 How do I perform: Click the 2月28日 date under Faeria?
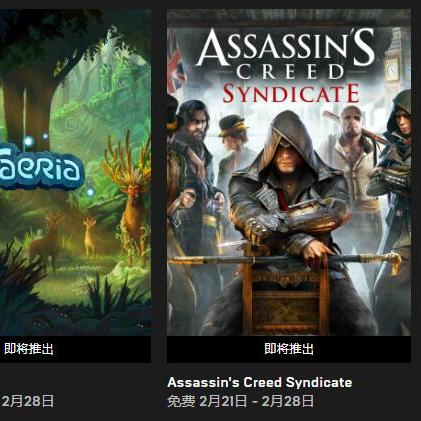click(27, 401)
